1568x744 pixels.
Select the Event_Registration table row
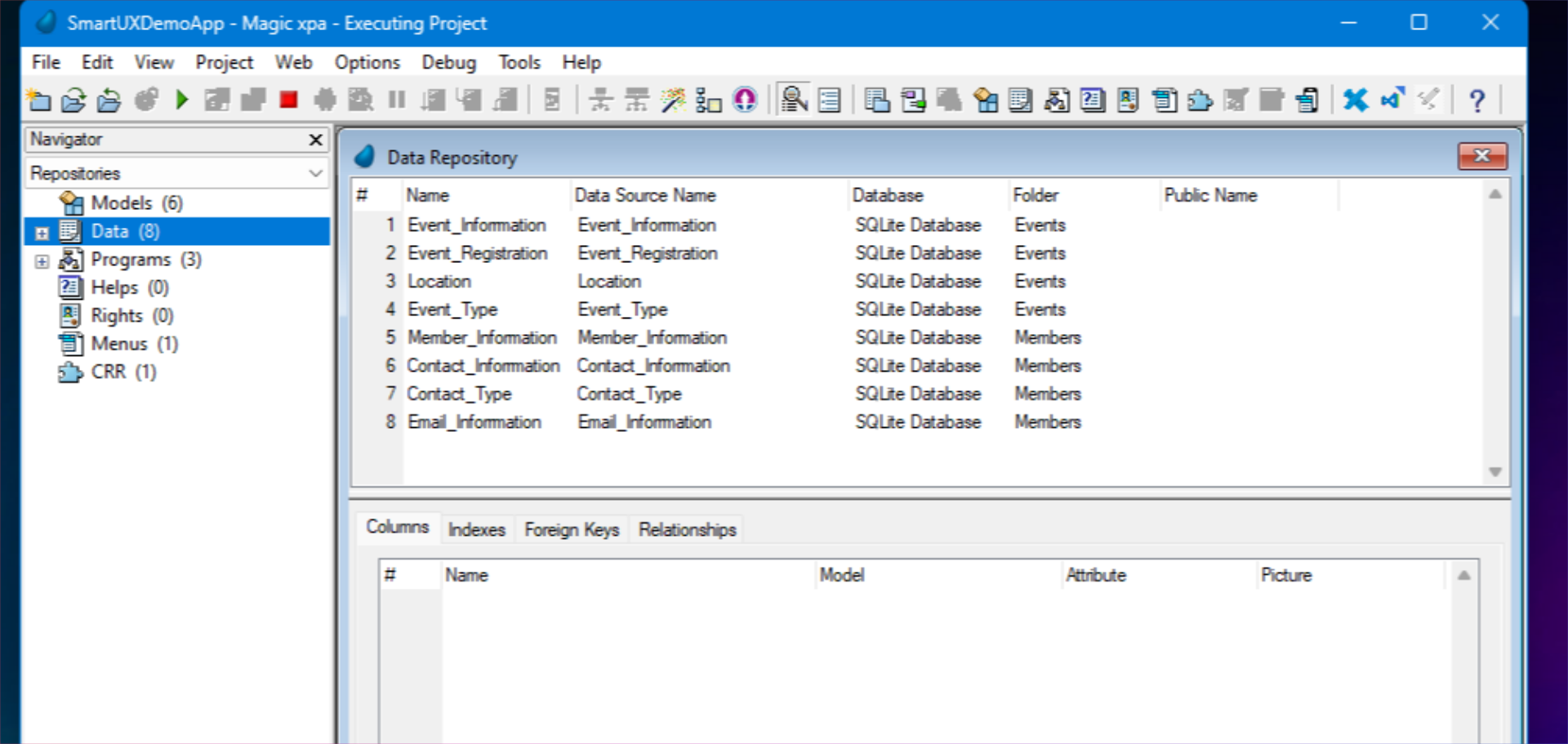[479, 253]
